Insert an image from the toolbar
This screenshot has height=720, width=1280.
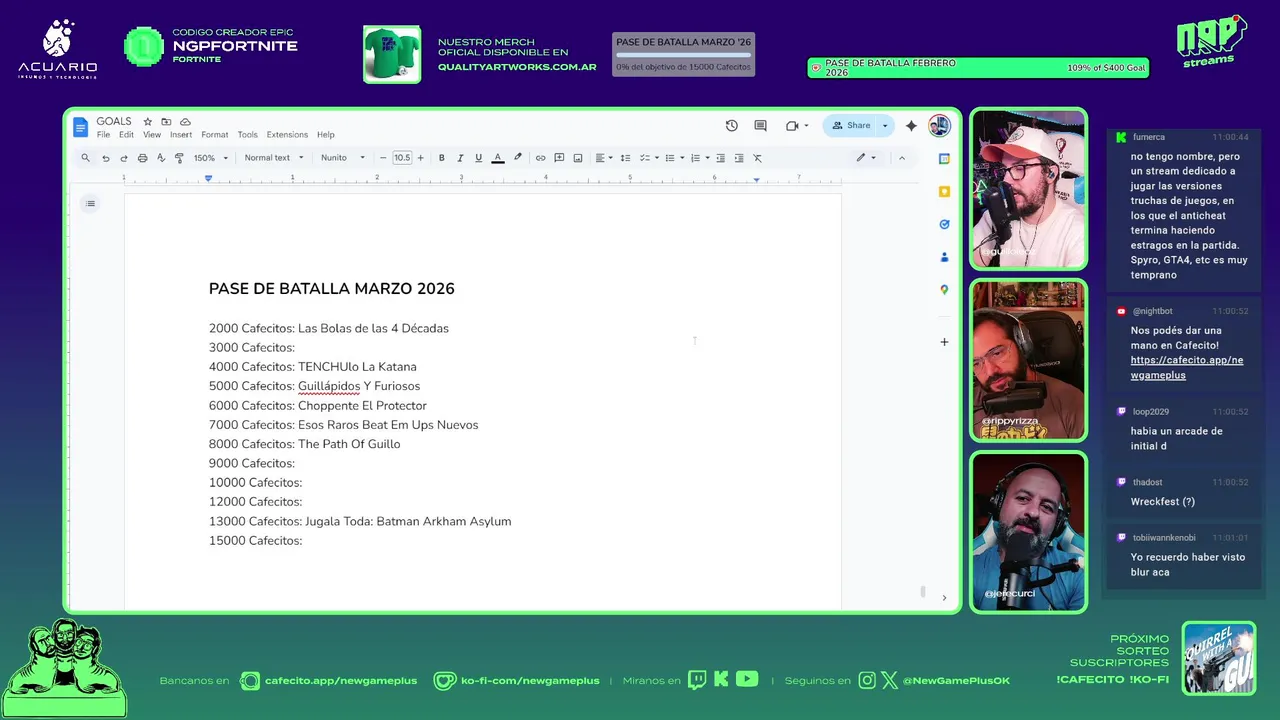click(x=578, y=158)
